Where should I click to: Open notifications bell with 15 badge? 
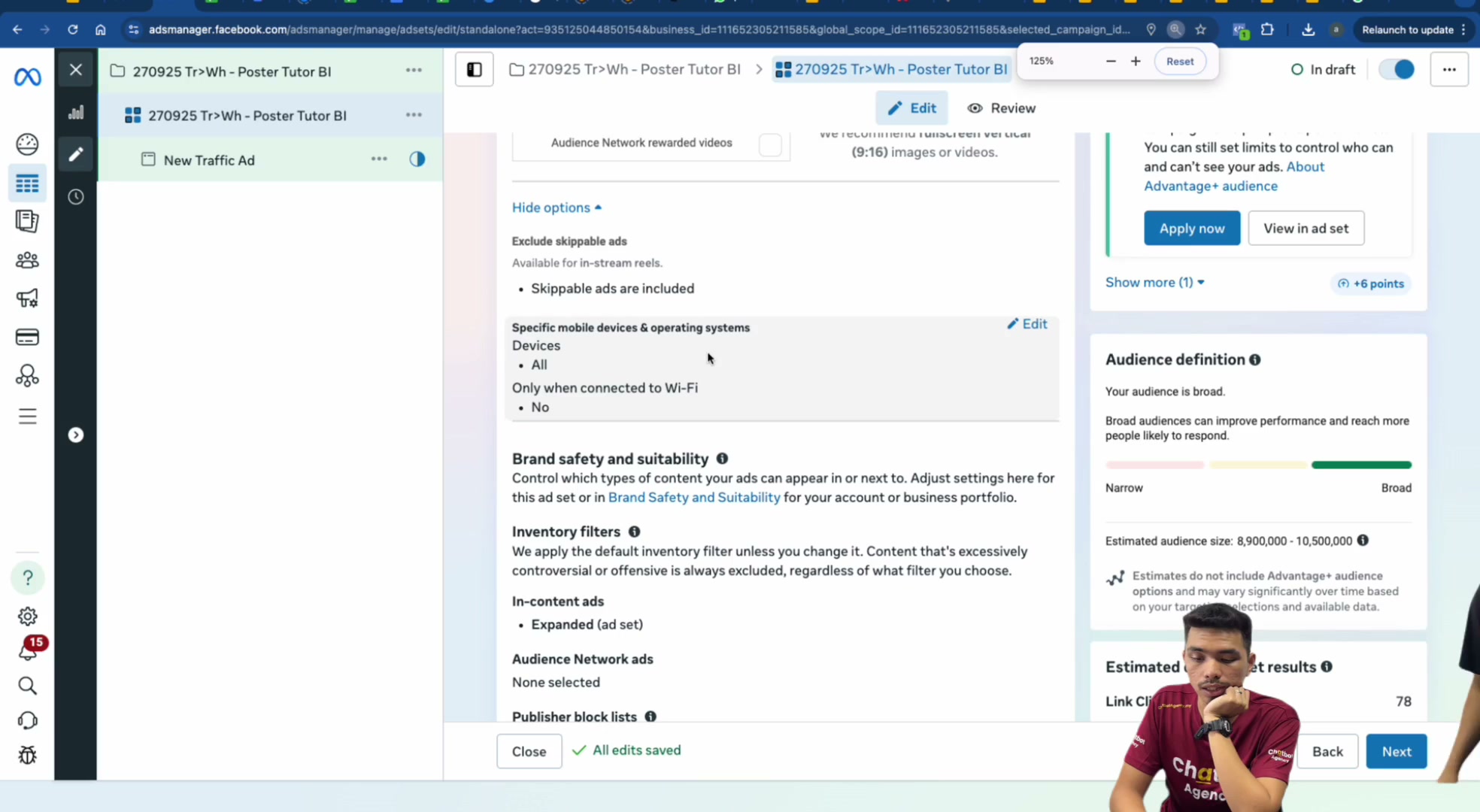(30, 650)
